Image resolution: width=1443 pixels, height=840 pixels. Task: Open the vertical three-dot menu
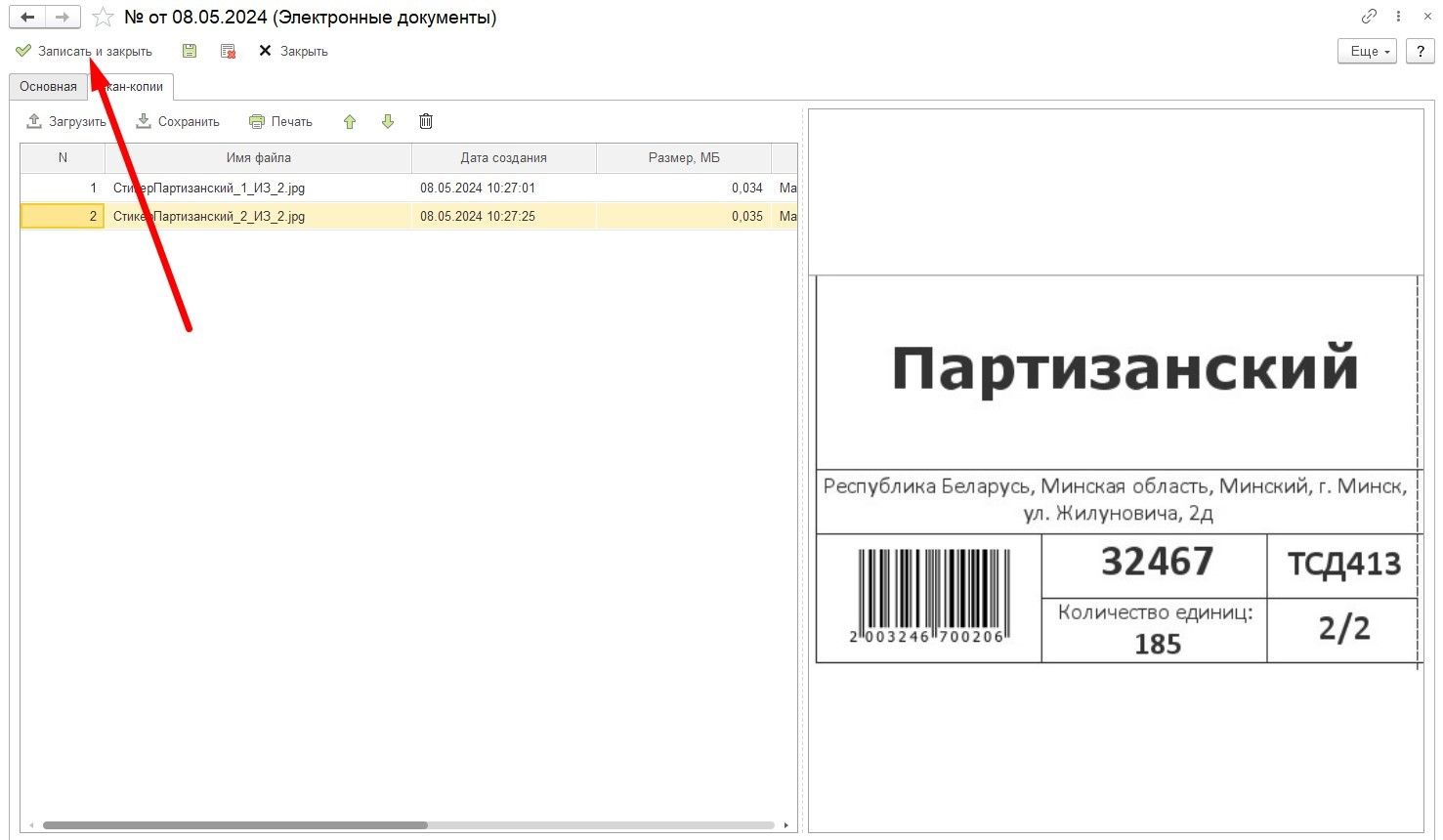(x=1399, y=17)
